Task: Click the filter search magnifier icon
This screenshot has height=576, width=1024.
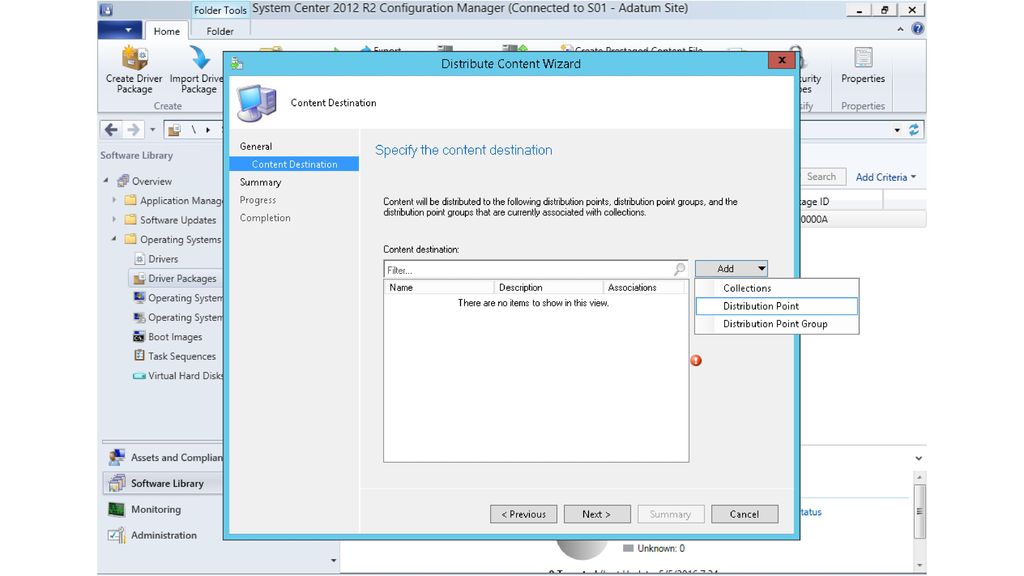Action: point(679,268)
